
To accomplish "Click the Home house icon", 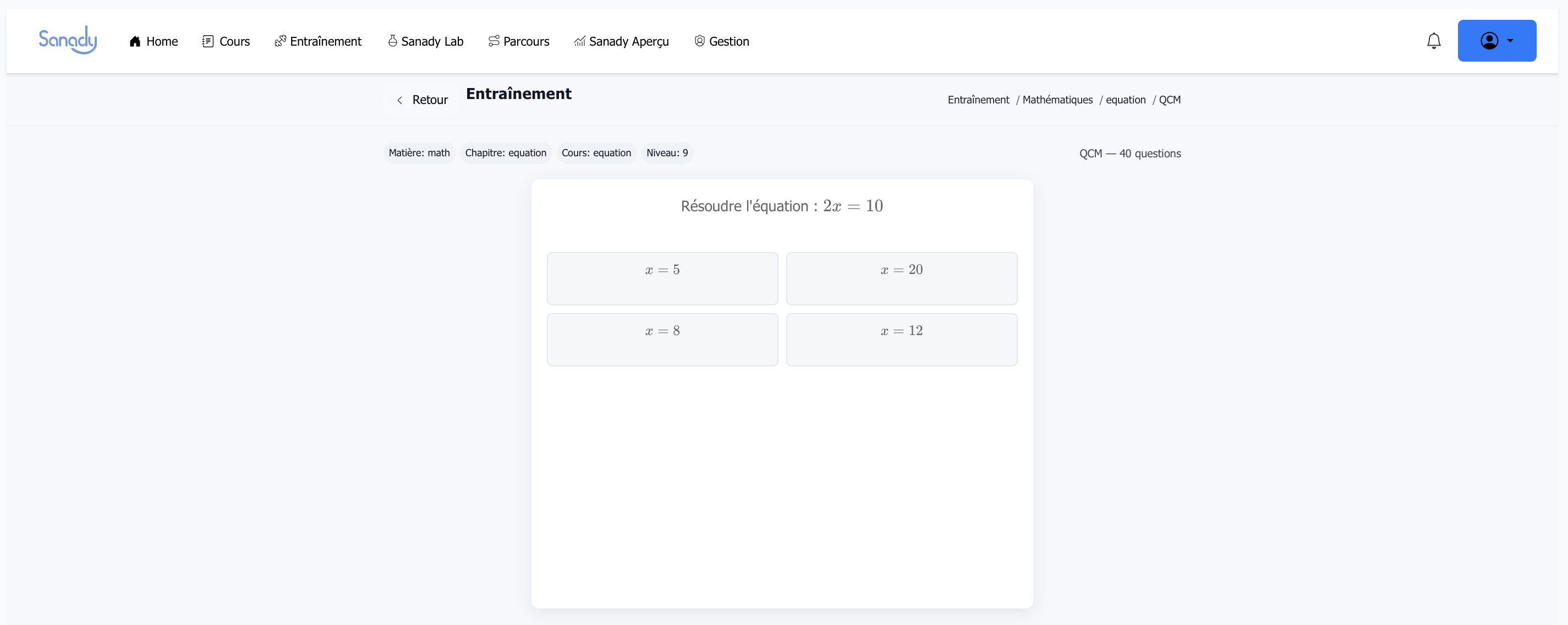I will (x=135, y=41).
